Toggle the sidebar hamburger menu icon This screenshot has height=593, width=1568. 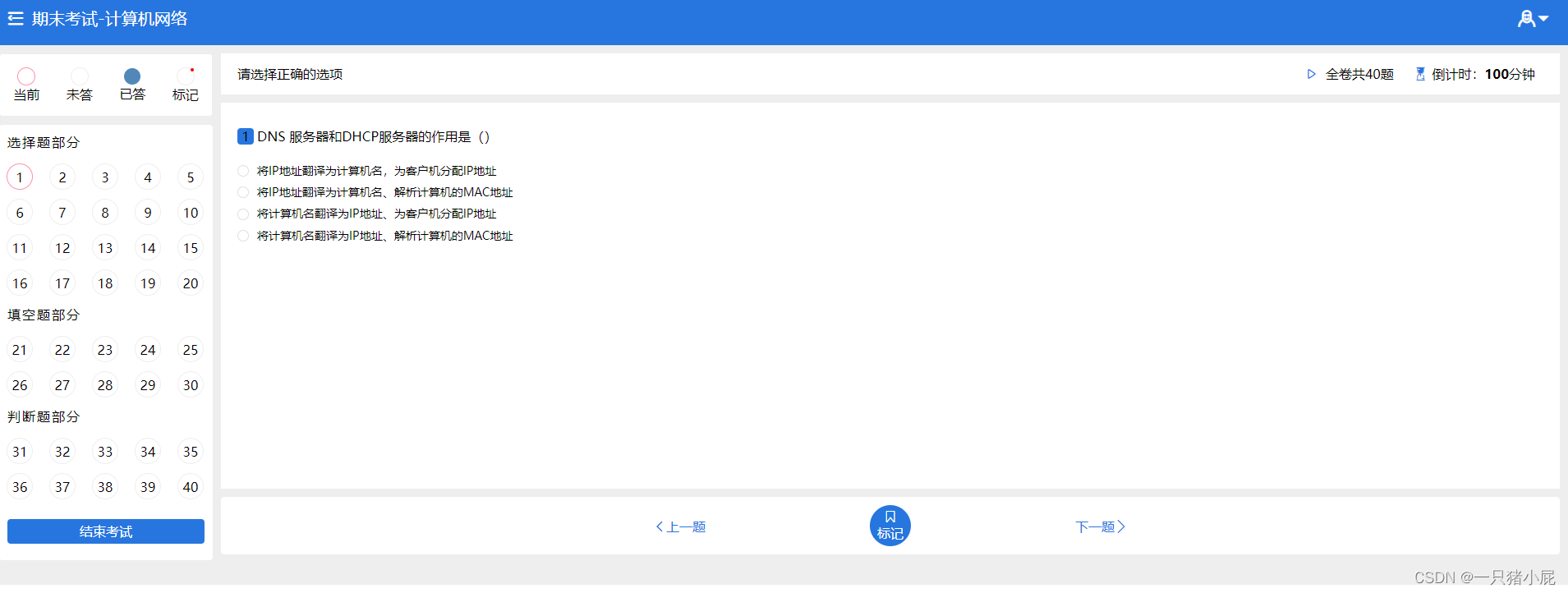[x=16, y=18]
